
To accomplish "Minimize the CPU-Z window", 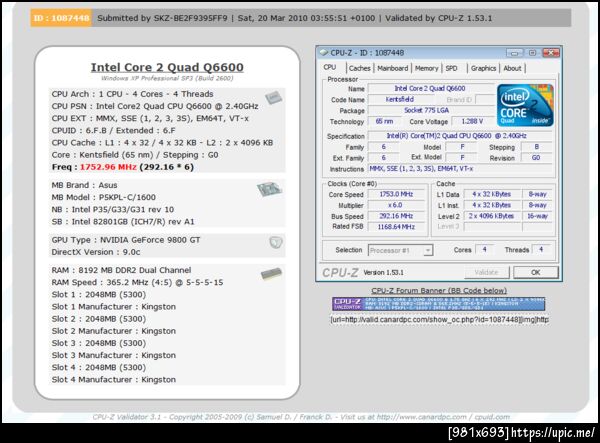I will click(514, 53).
